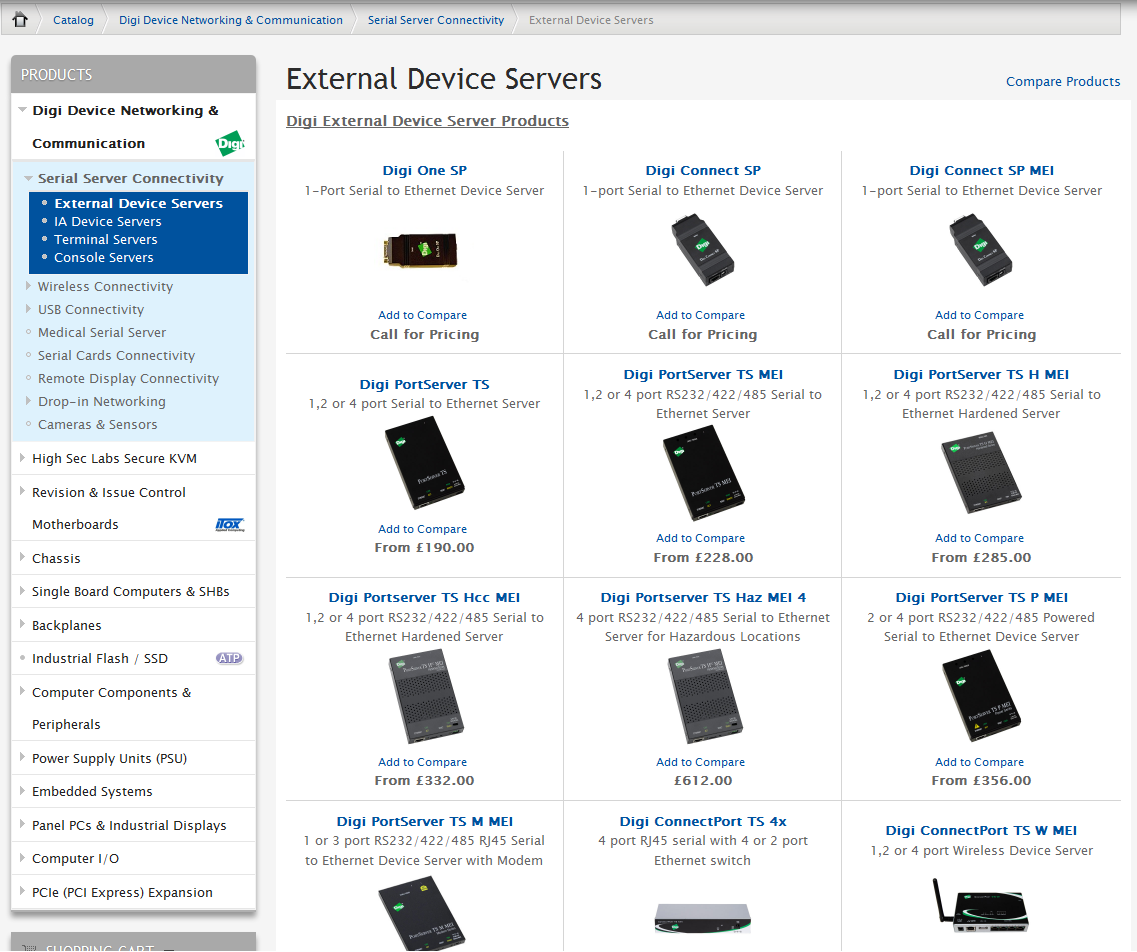Add Digi One SP to compare
This screenshot has width=1137, height=952.
(422, 315)
